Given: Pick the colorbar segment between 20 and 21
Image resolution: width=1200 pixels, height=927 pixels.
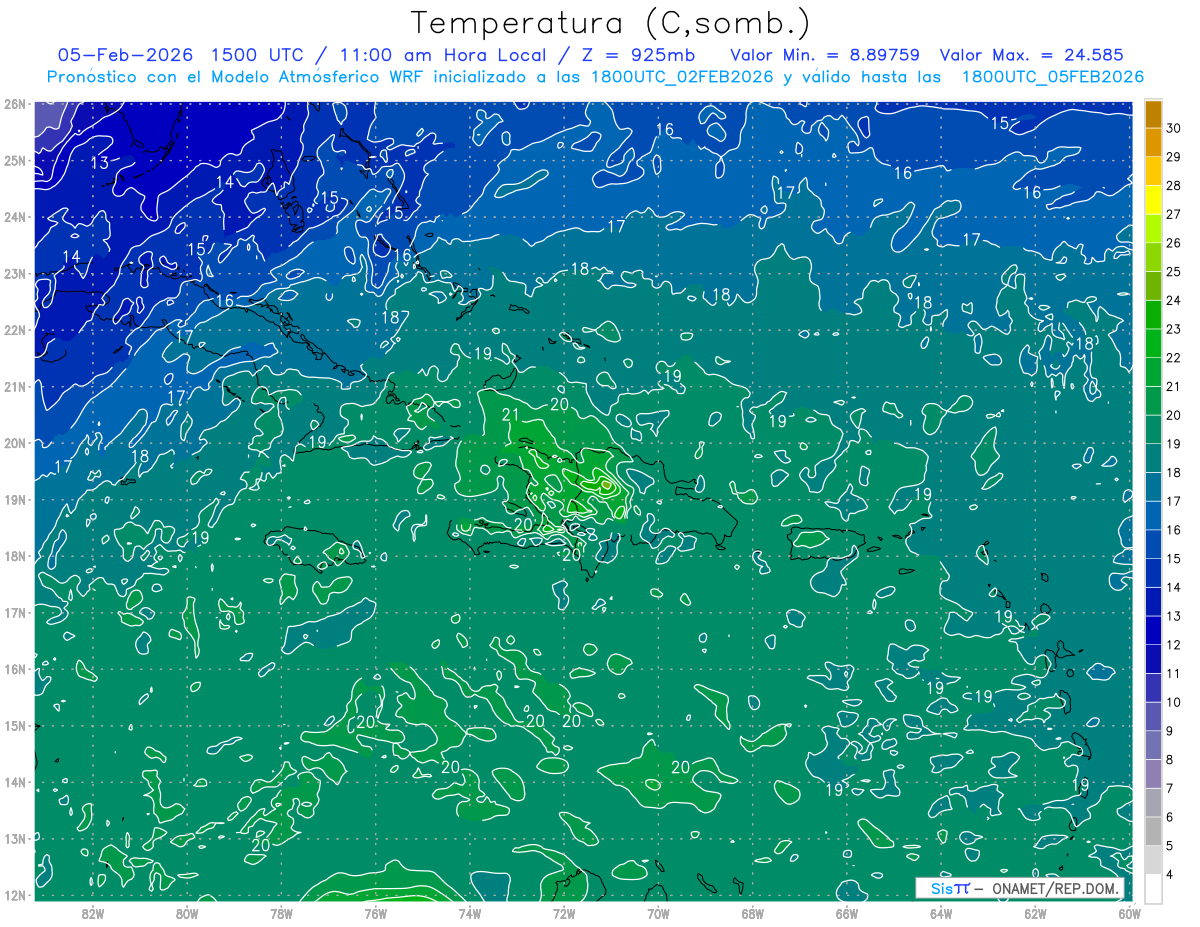Looking at the screenshot, I should [1153, 401].
